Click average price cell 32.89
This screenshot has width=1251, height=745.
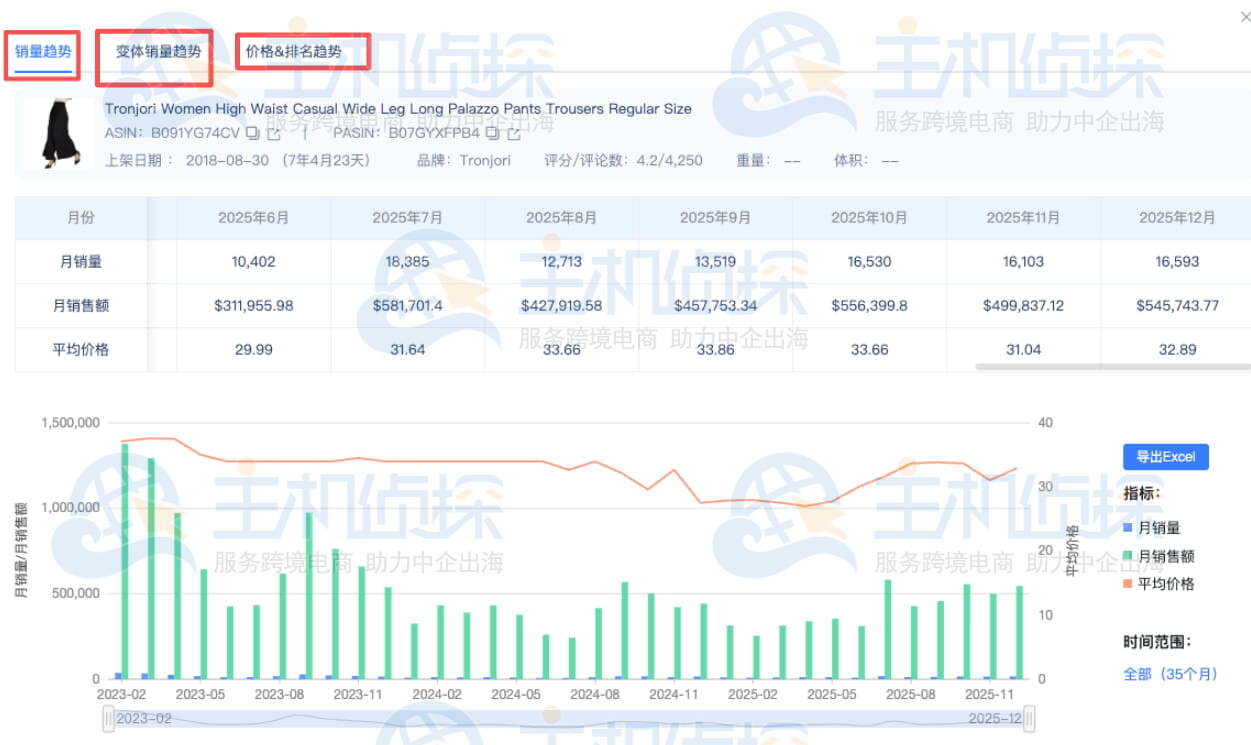tap(1178, 350)
